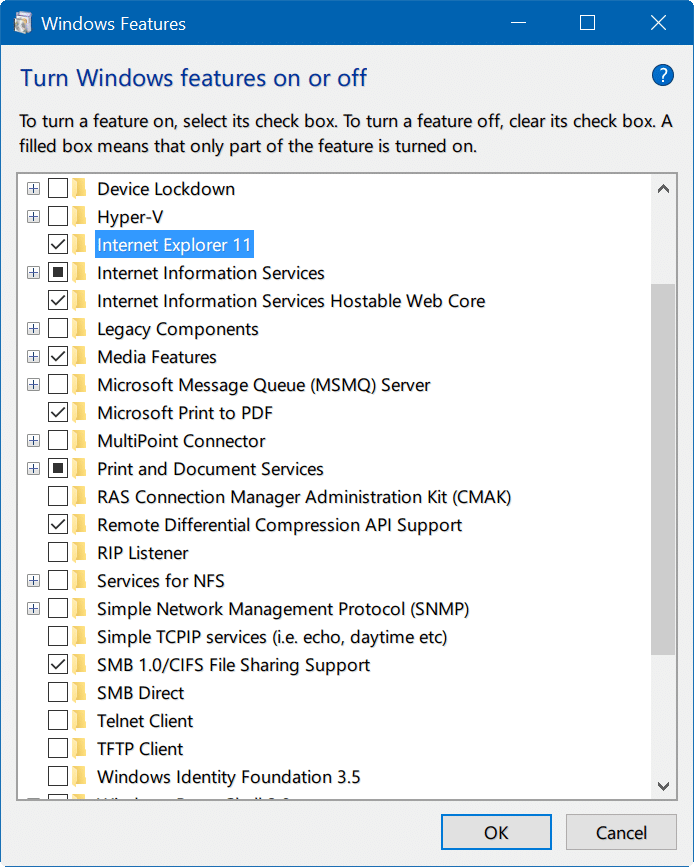Click the folder icon beside Internet Explorer 11
The image size is (694, 867).
pyautogui.click(x=80, y=244)
